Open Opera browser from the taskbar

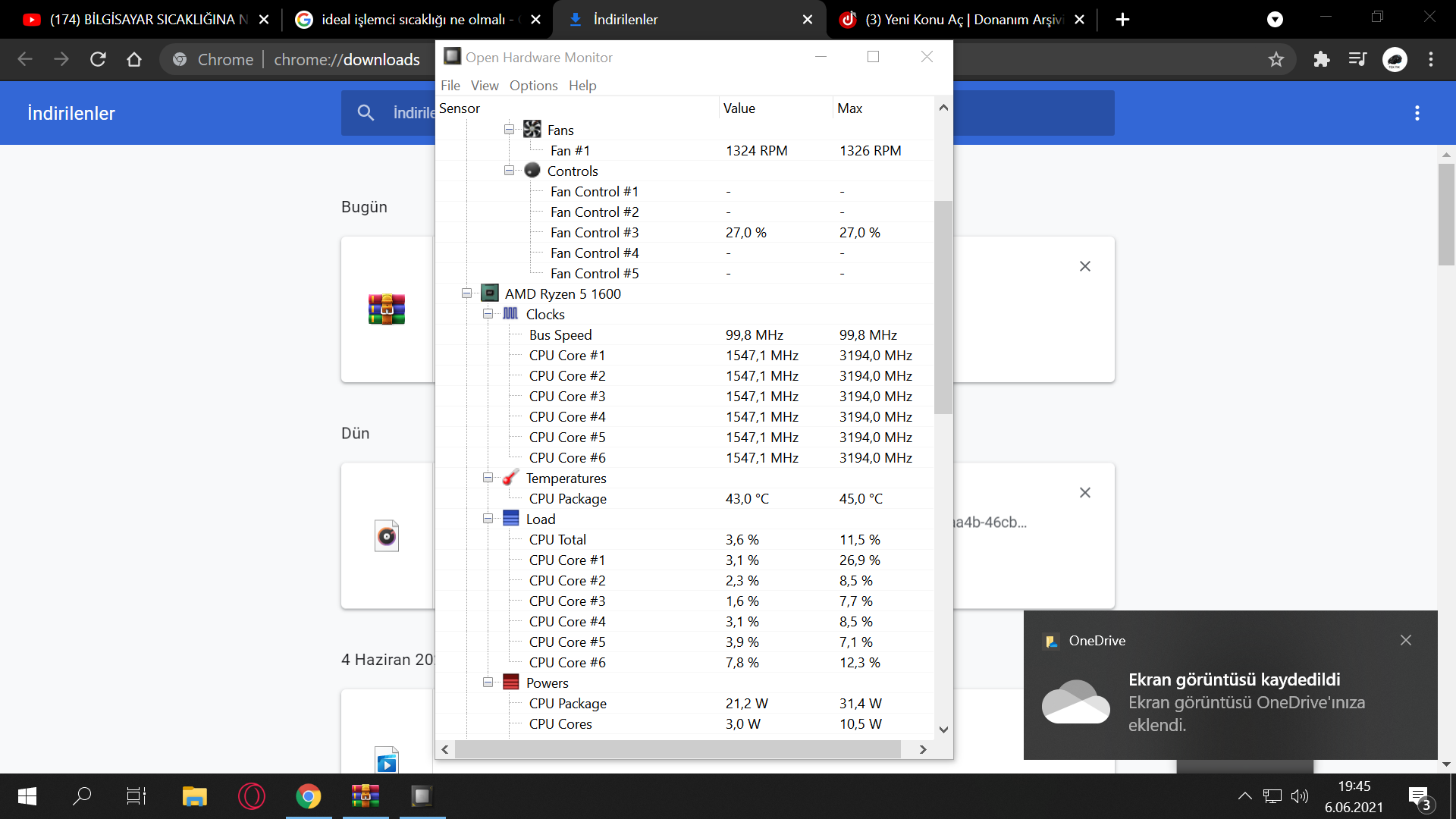point(251,796)
